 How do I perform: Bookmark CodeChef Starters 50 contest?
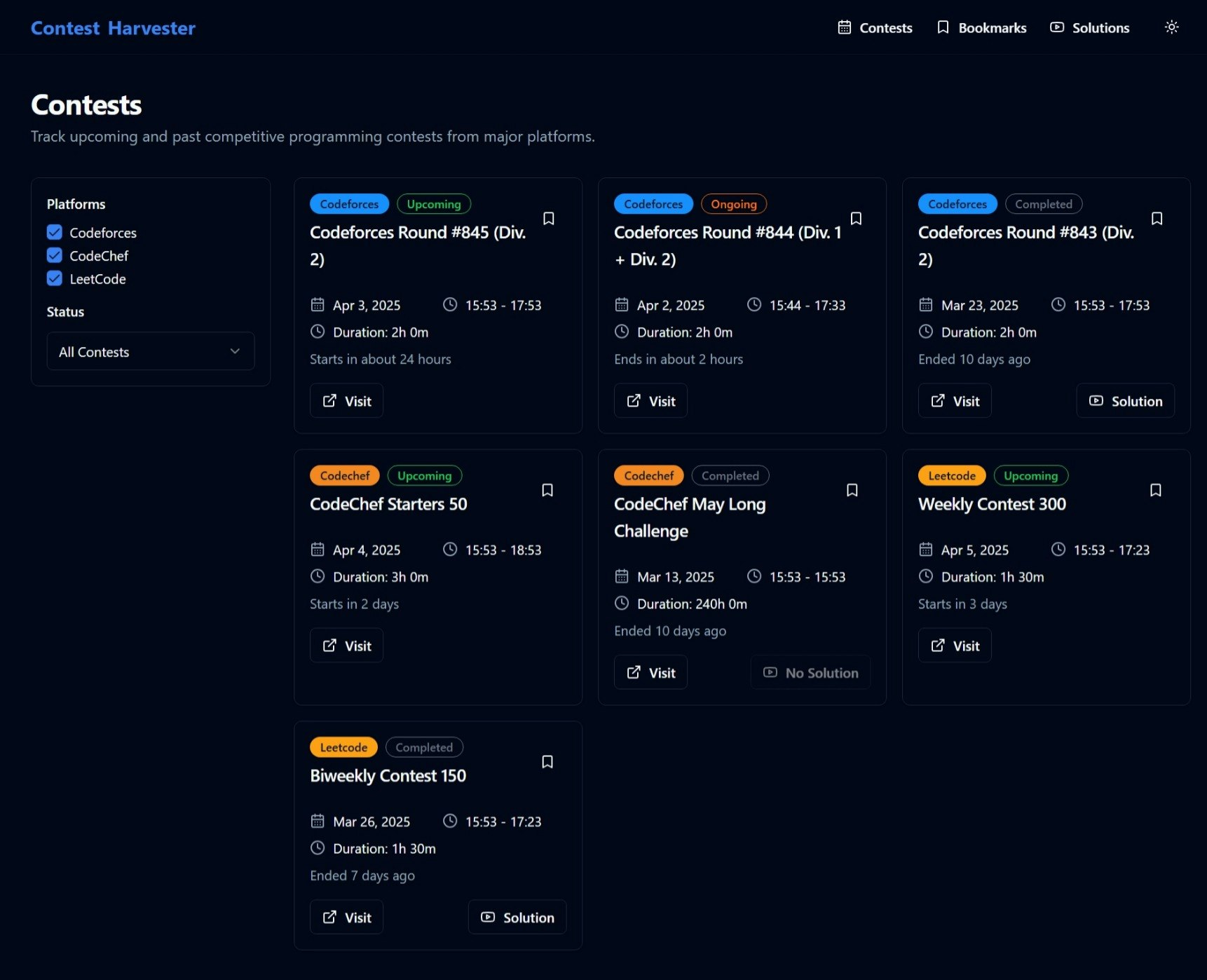(x=547, y=490)
